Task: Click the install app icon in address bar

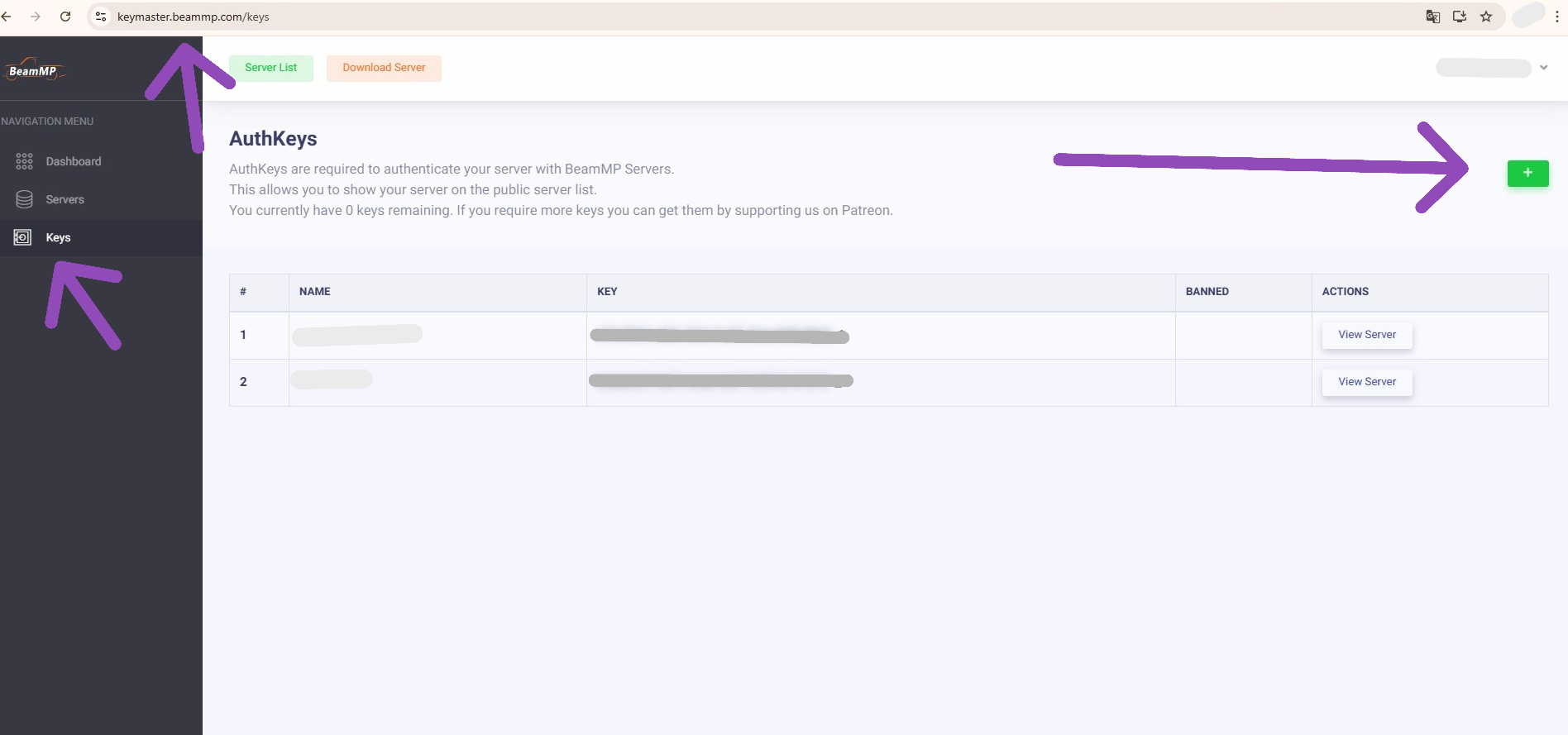Action: (1460, 17)
